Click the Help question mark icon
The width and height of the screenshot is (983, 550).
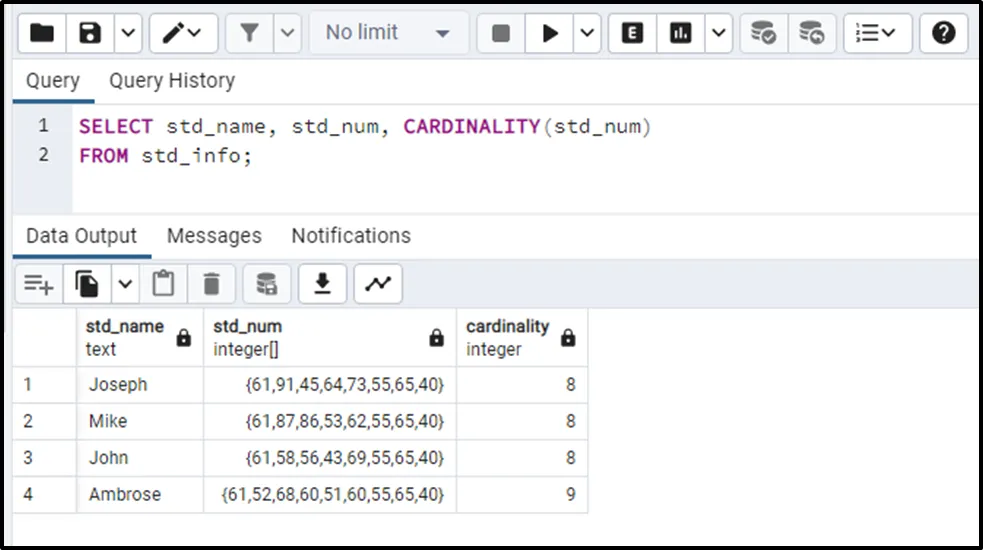[943, 34]
